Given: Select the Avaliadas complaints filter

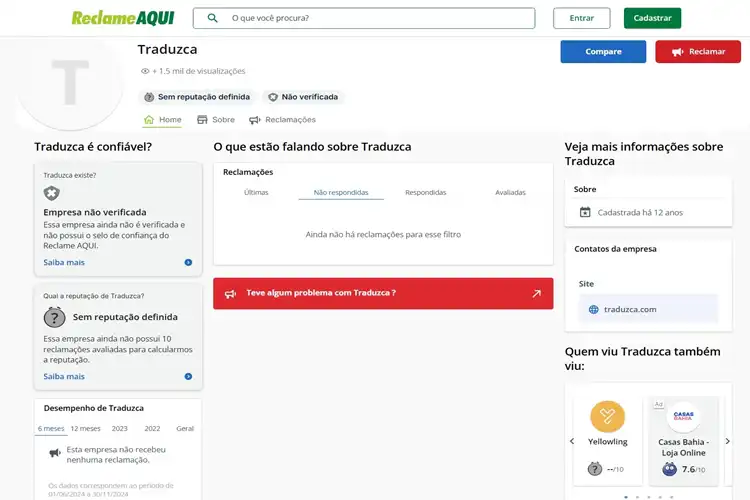Looking at the screenshot, I should coord(510,192).
